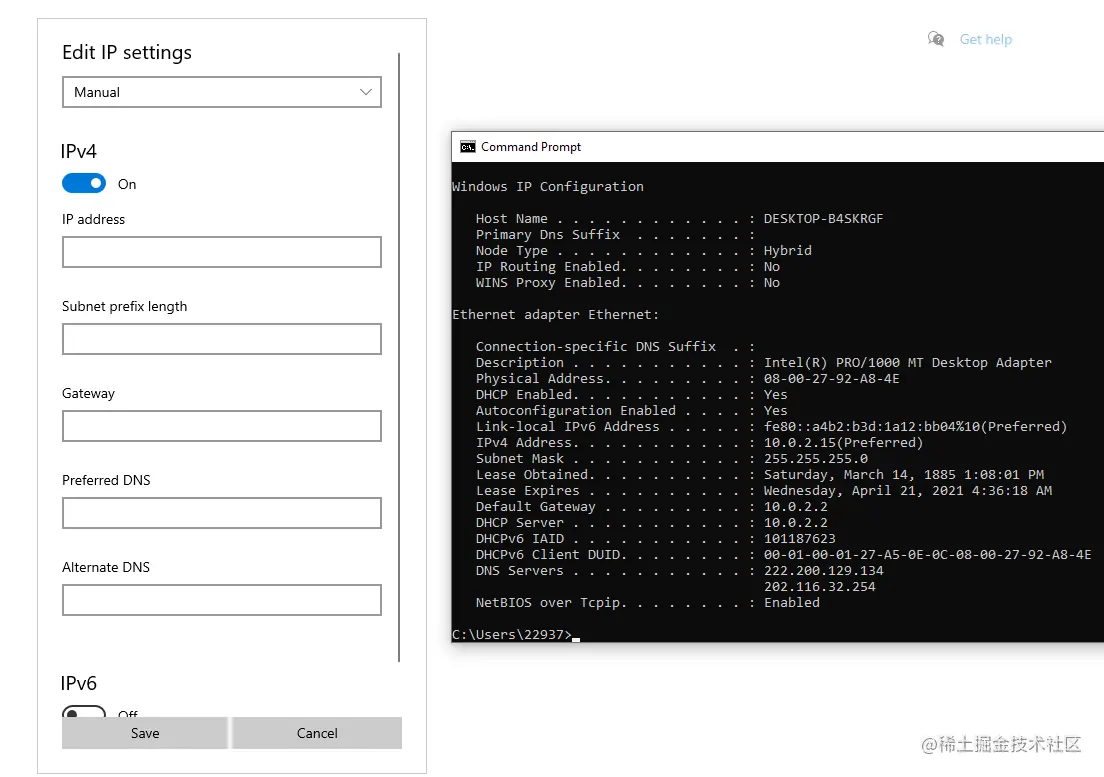Viewport: 1104px width, 777px height.
Task: Click the link-local IPv6 address fe80 value
Action: pos(915,427)
